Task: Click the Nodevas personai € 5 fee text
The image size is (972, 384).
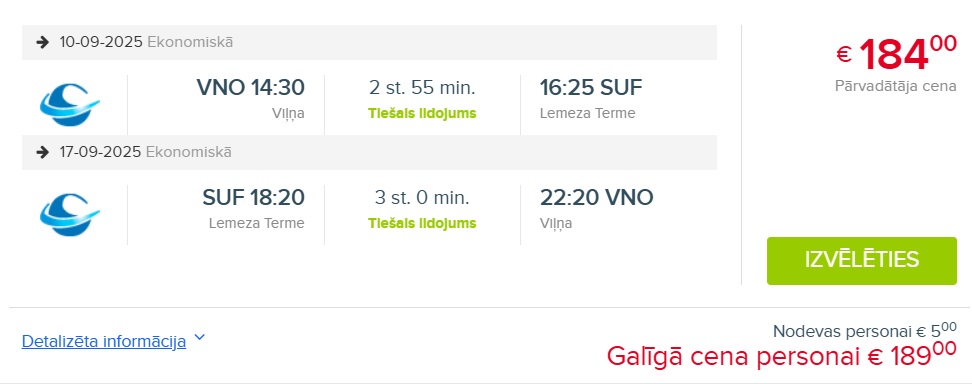Action: (865, 330)
